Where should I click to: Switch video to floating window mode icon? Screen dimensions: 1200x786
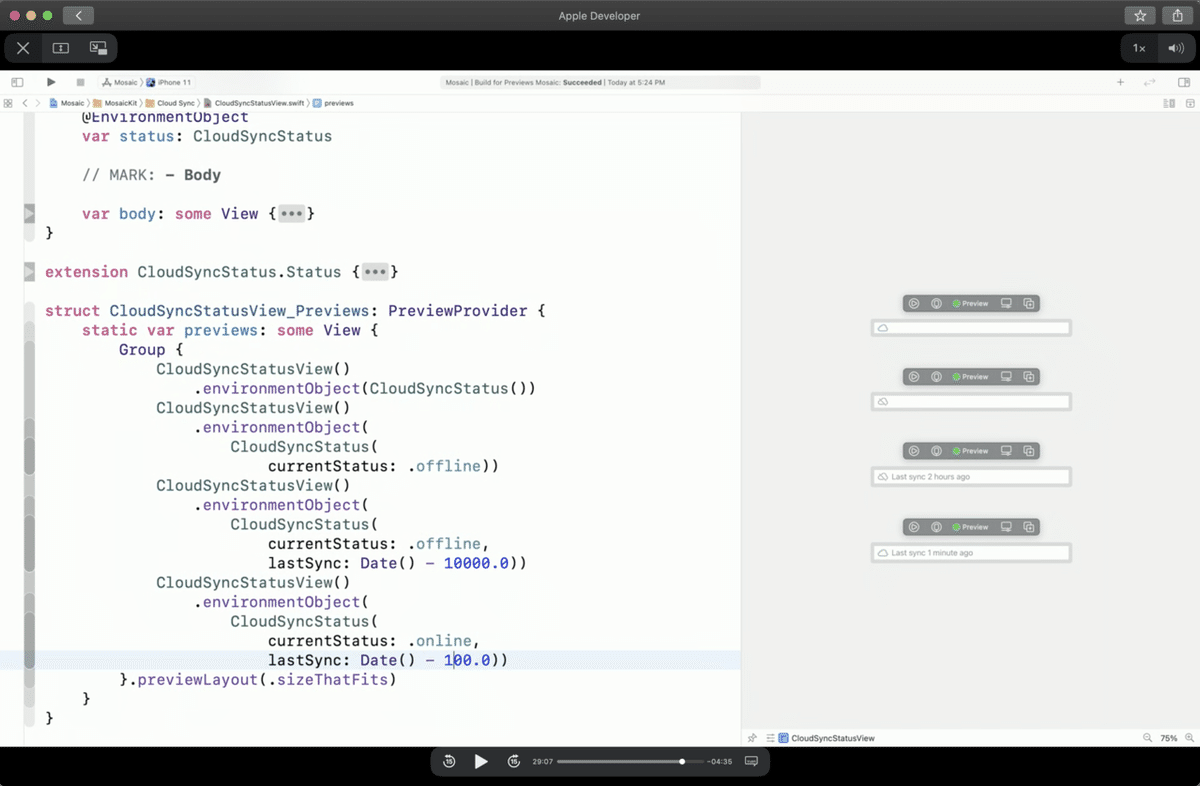[x=98, y=48]
